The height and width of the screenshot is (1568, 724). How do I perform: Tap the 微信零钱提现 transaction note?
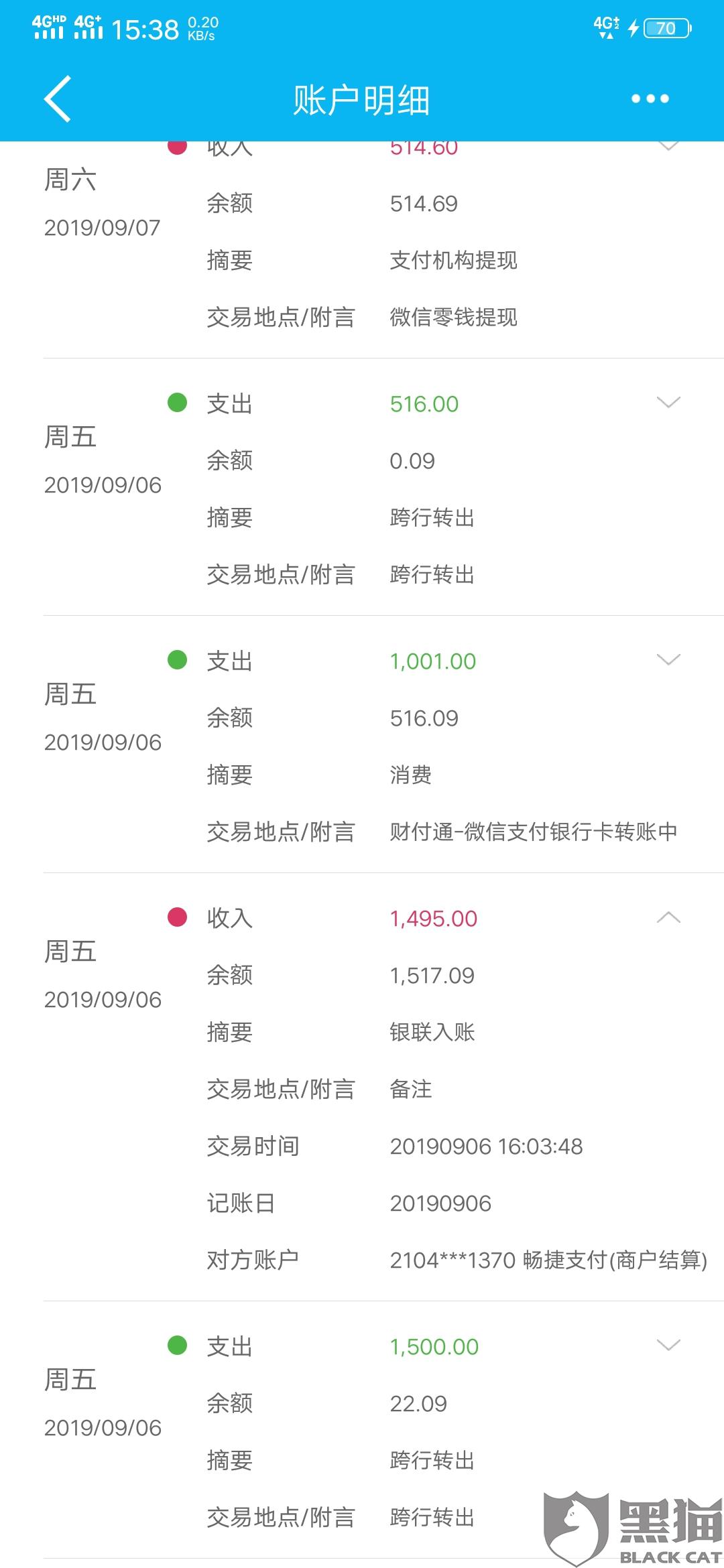pyautogui.click(x=453, y=317)
